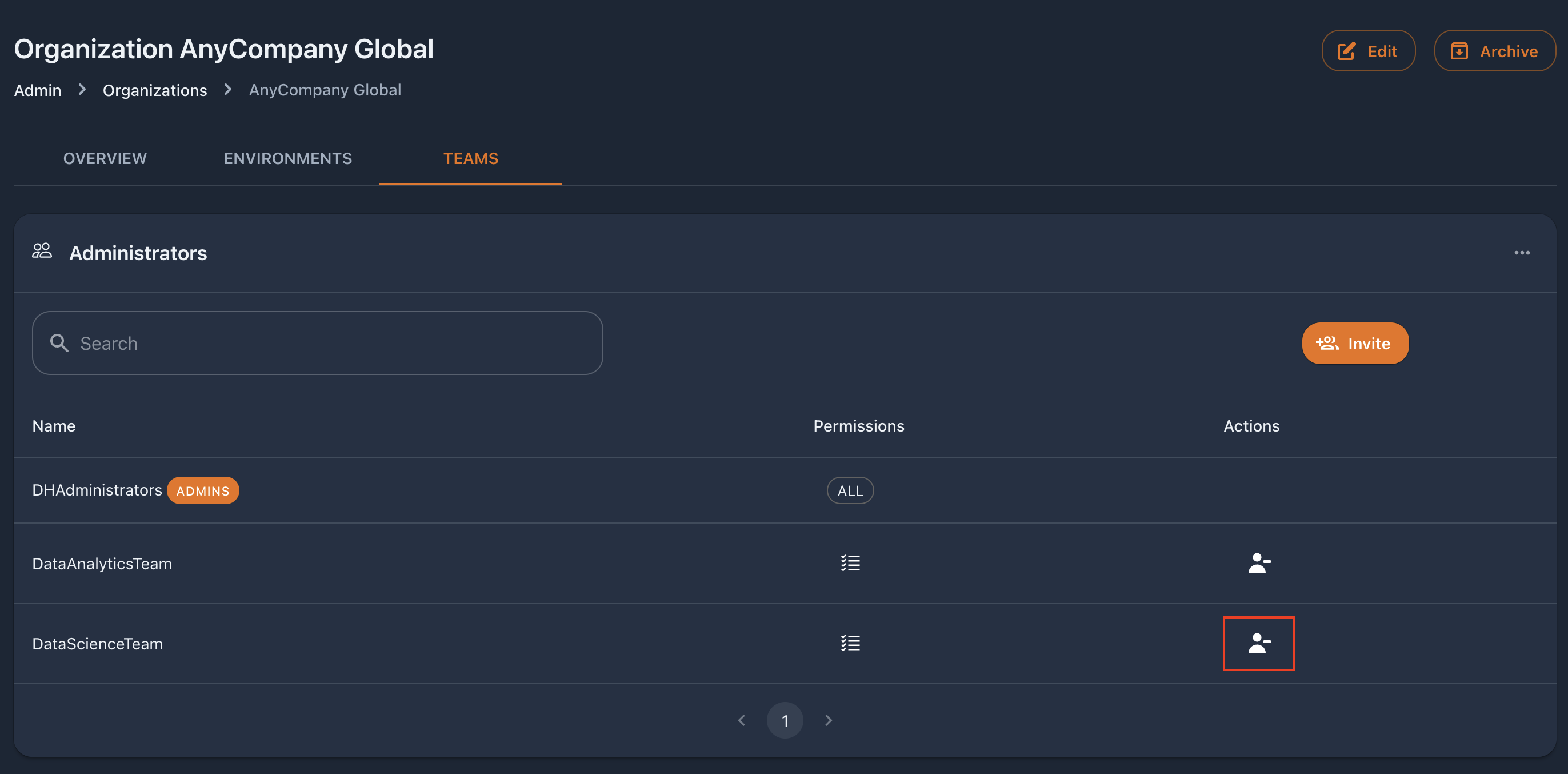Screen dimensions: 1568x774
Task: Switch to the ENVIRONMENTS tab
Action: tap(288, 158)
